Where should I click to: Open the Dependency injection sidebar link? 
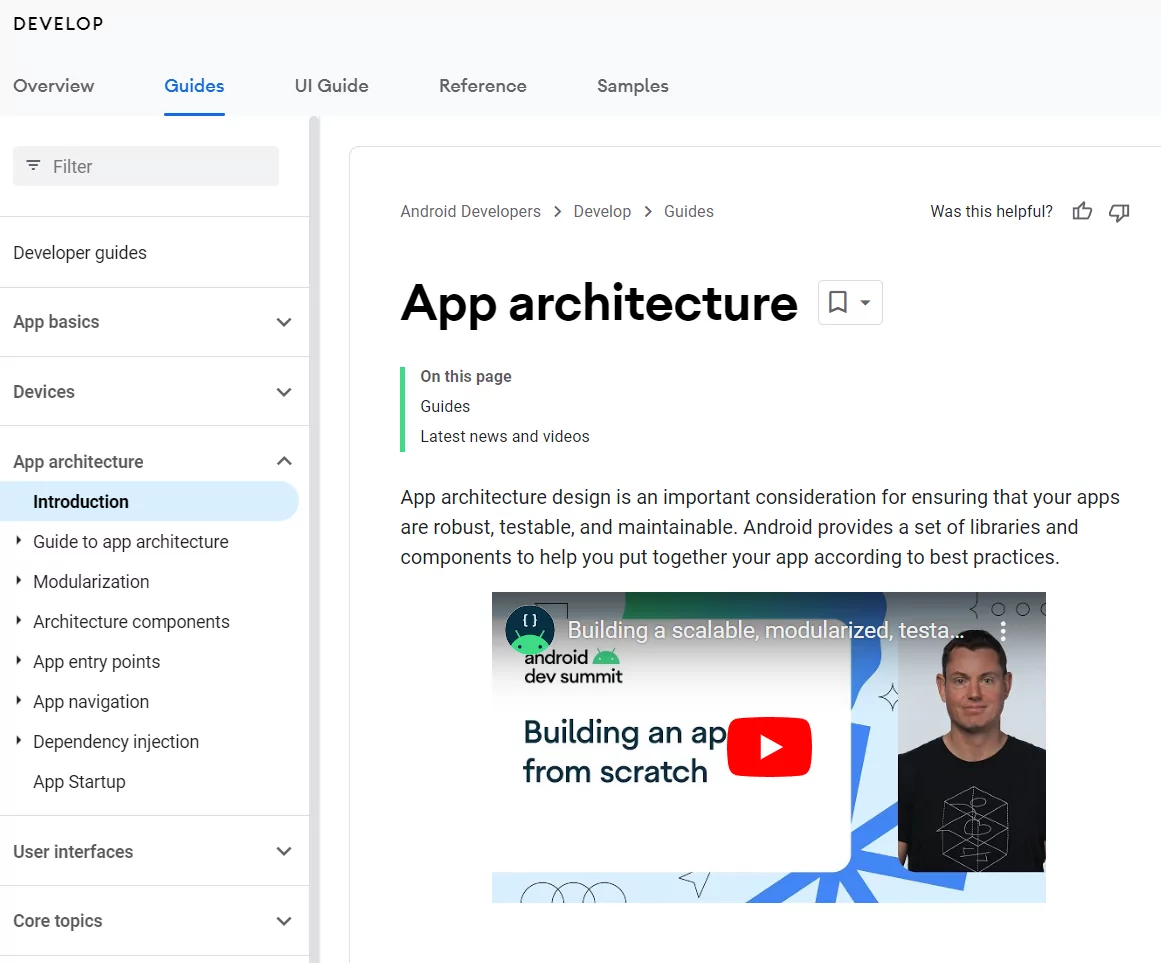(x=116, y=742)
